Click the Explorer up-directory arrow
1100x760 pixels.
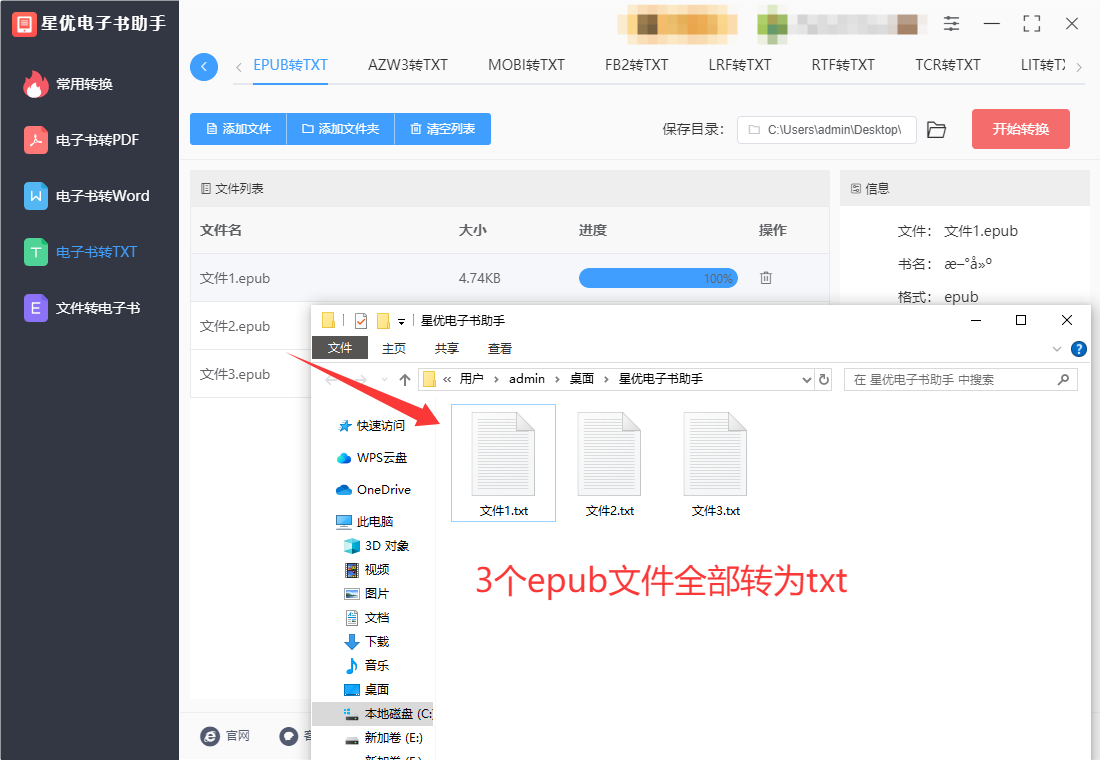coord(405,380)
